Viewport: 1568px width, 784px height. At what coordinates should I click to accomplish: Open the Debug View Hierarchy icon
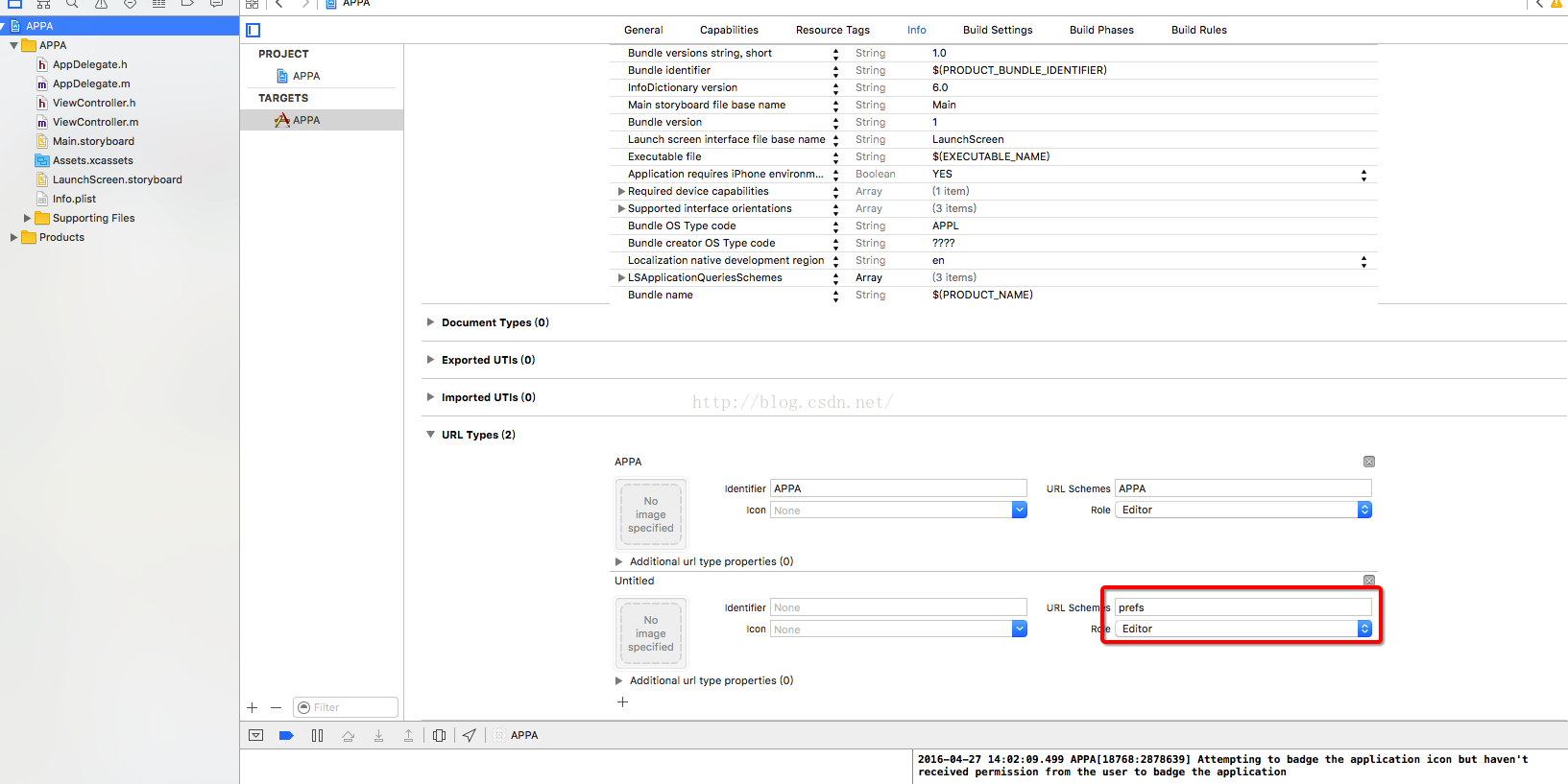pyautogui.click(x=439, y=735)
